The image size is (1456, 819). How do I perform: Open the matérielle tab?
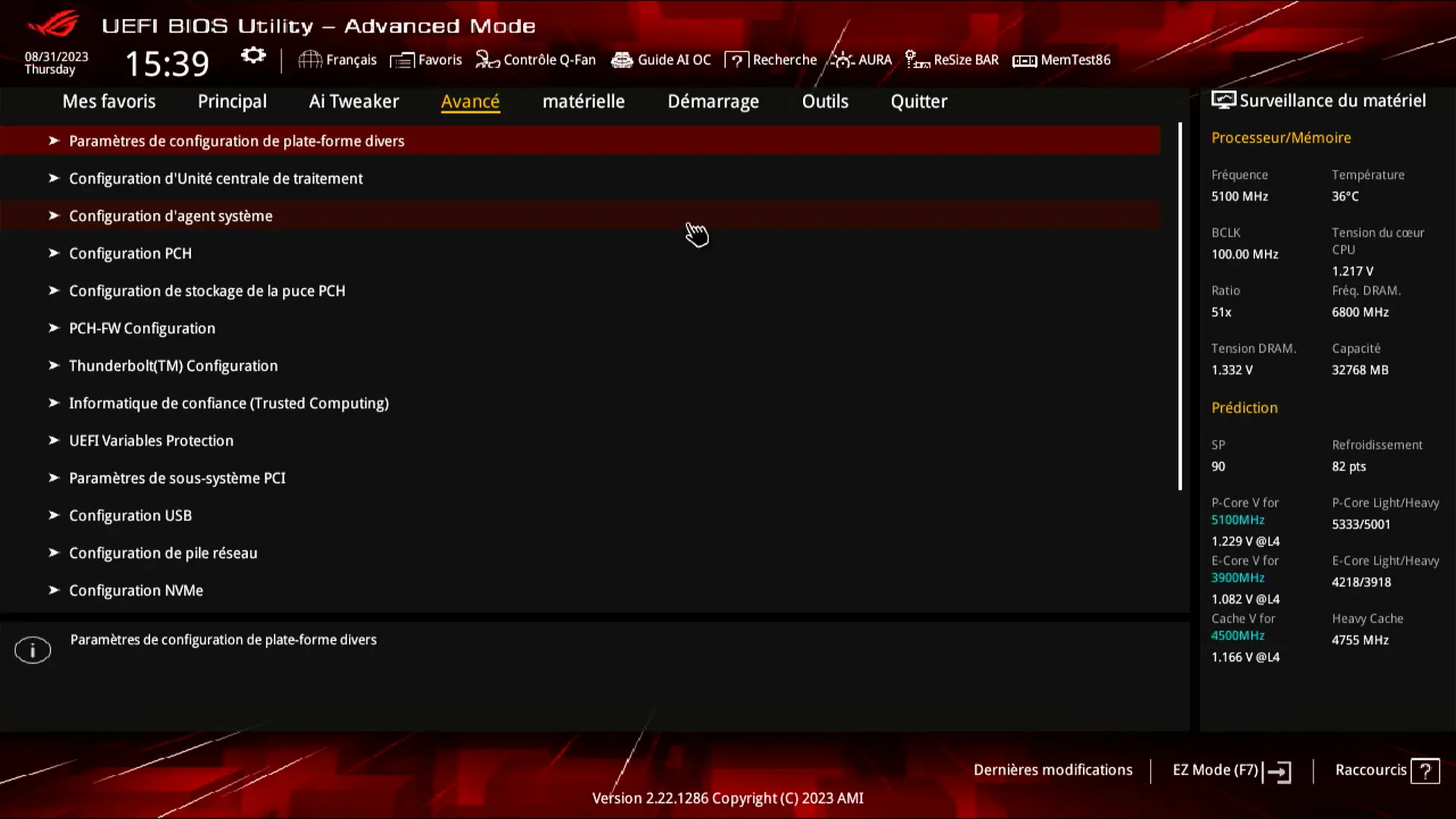583,101
